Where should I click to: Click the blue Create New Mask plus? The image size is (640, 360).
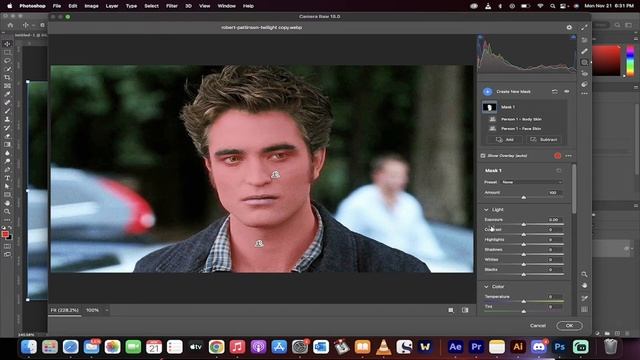pos(487,92)
